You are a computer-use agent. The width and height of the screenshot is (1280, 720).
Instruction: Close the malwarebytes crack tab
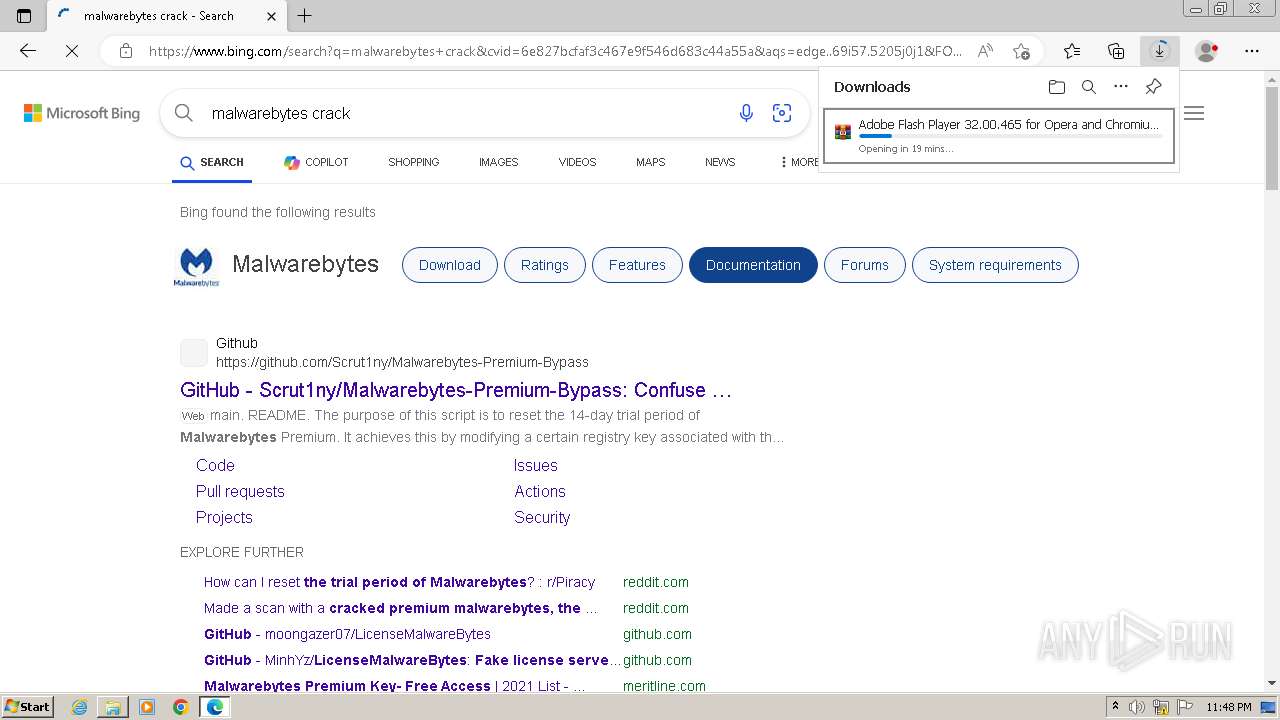(x=271, y=16)
